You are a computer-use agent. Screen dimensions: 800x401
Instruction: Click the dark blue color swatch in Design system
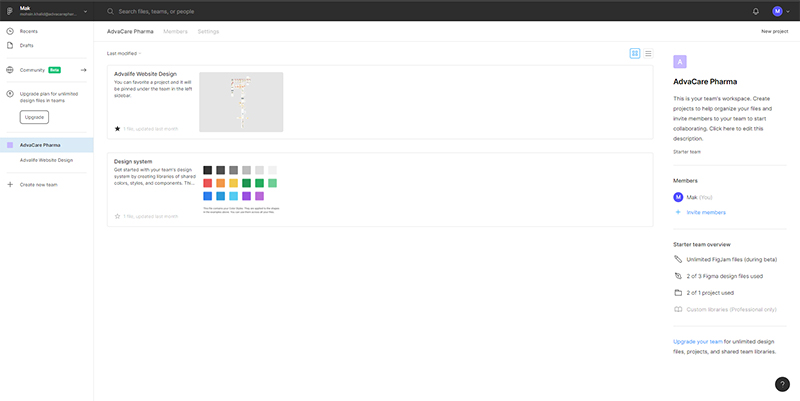tap(207, 196)
